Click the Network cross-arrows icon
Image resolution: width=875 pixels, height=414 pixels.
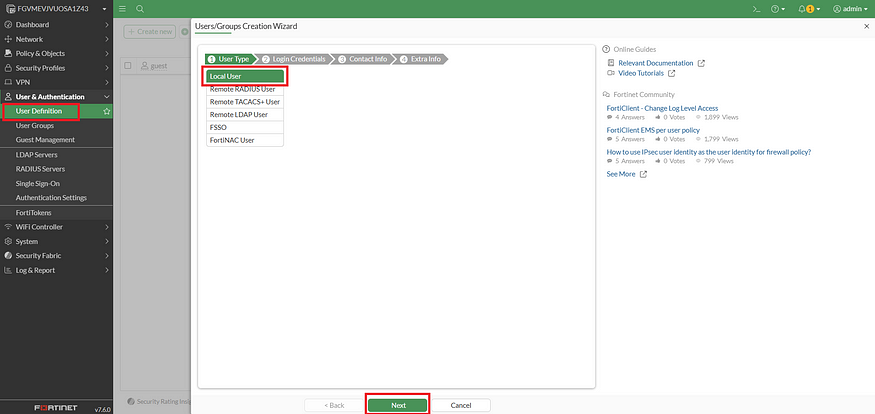[8, 39]
